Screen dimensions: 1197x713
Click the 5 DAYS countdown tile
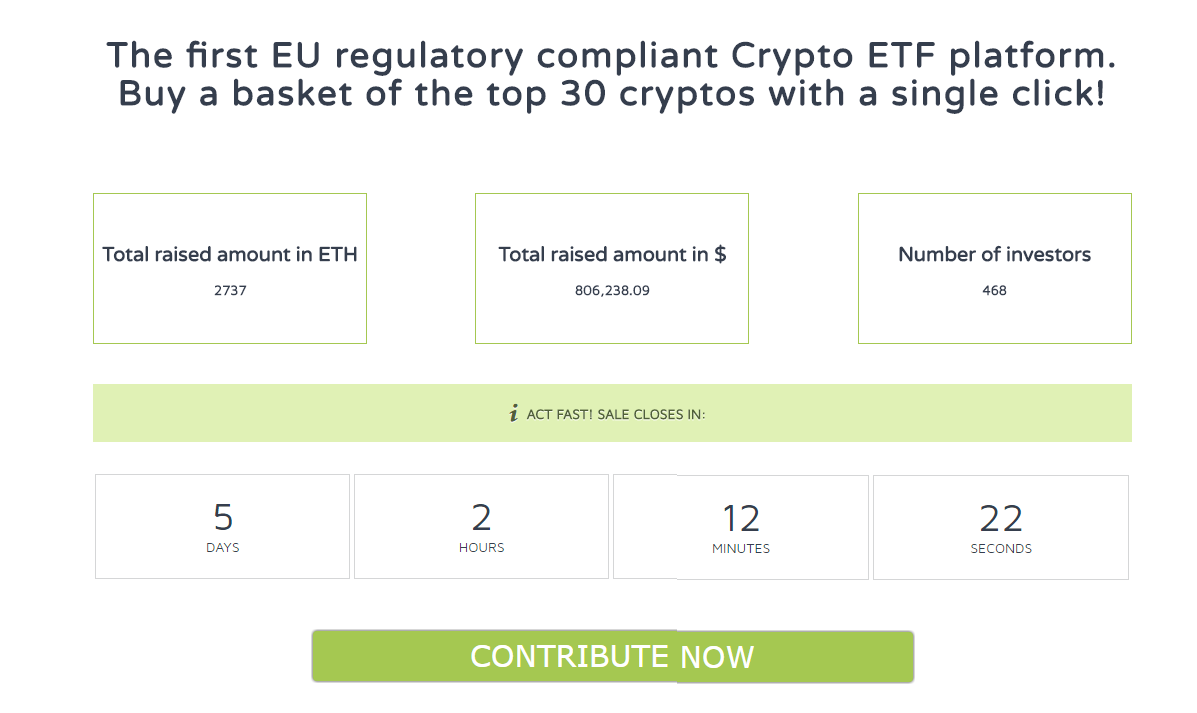(222, 527)
